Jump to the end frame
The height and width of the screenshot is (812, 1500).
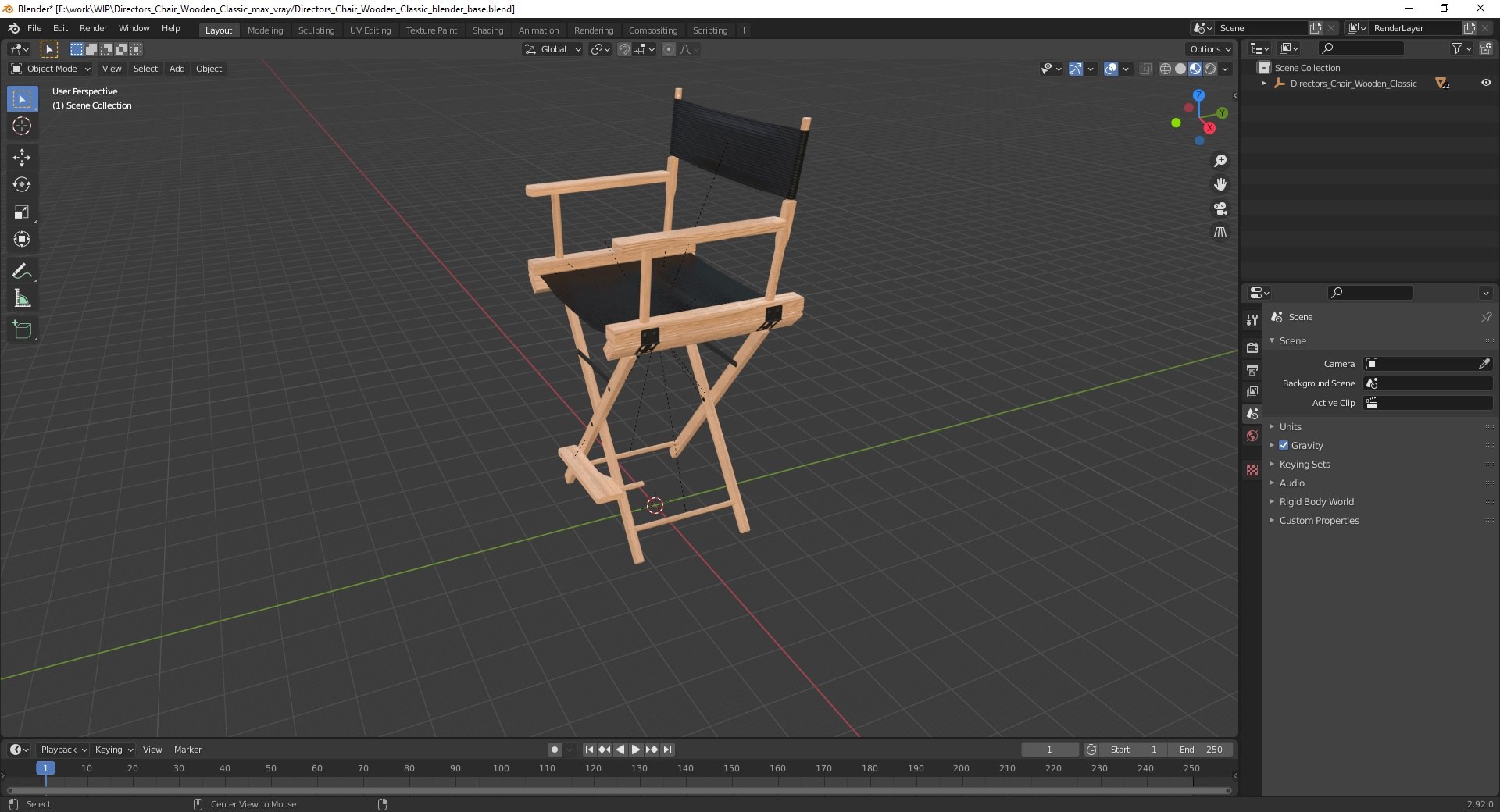[x=667, y=750]
